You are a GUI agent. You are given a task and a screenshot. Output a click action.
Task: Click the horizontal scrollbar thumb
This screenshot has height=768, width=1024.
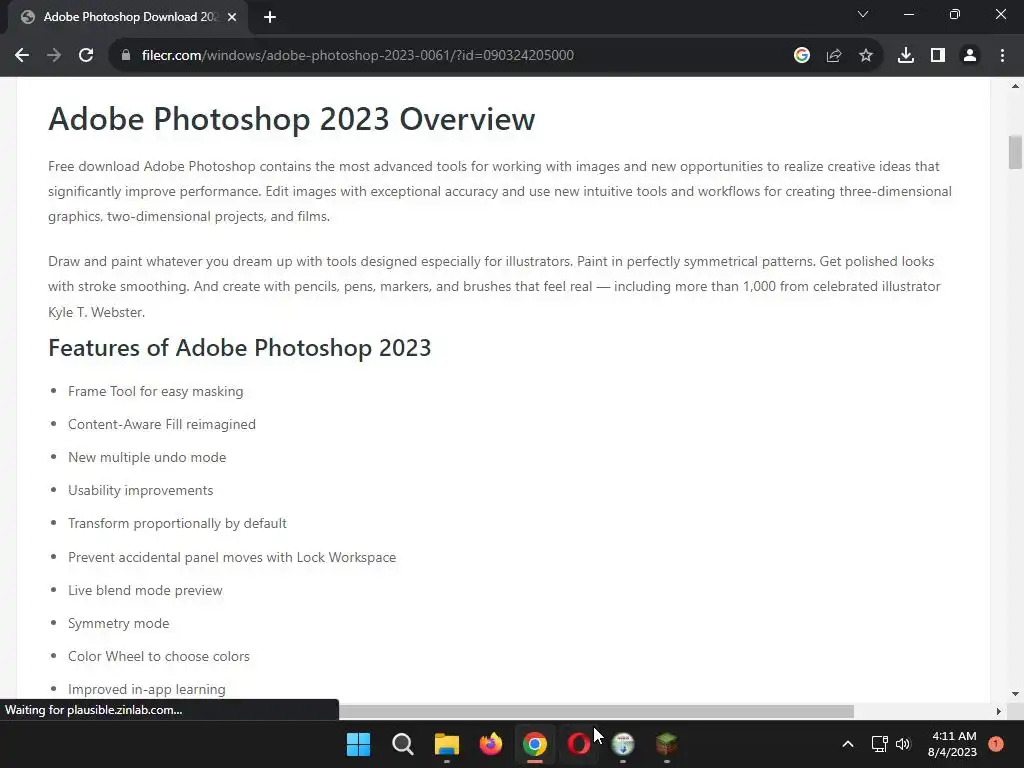(596, 711)
